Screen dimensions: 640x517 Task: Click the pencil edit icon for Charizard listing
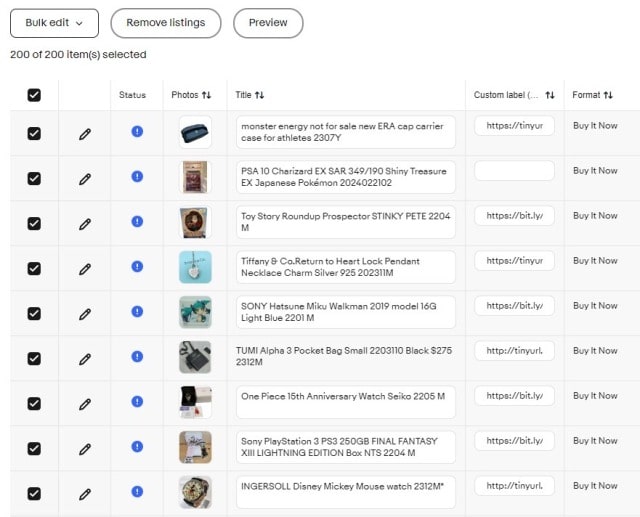tap(85, 179)
